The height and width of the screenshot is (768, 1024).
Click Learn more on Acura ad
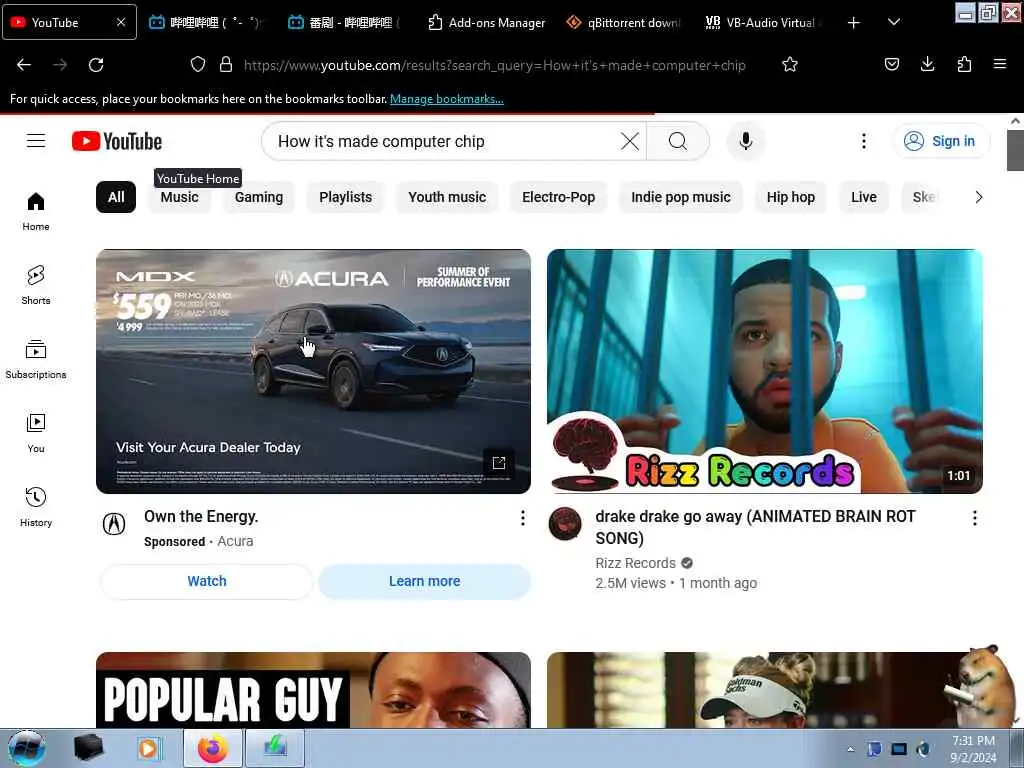424,581
